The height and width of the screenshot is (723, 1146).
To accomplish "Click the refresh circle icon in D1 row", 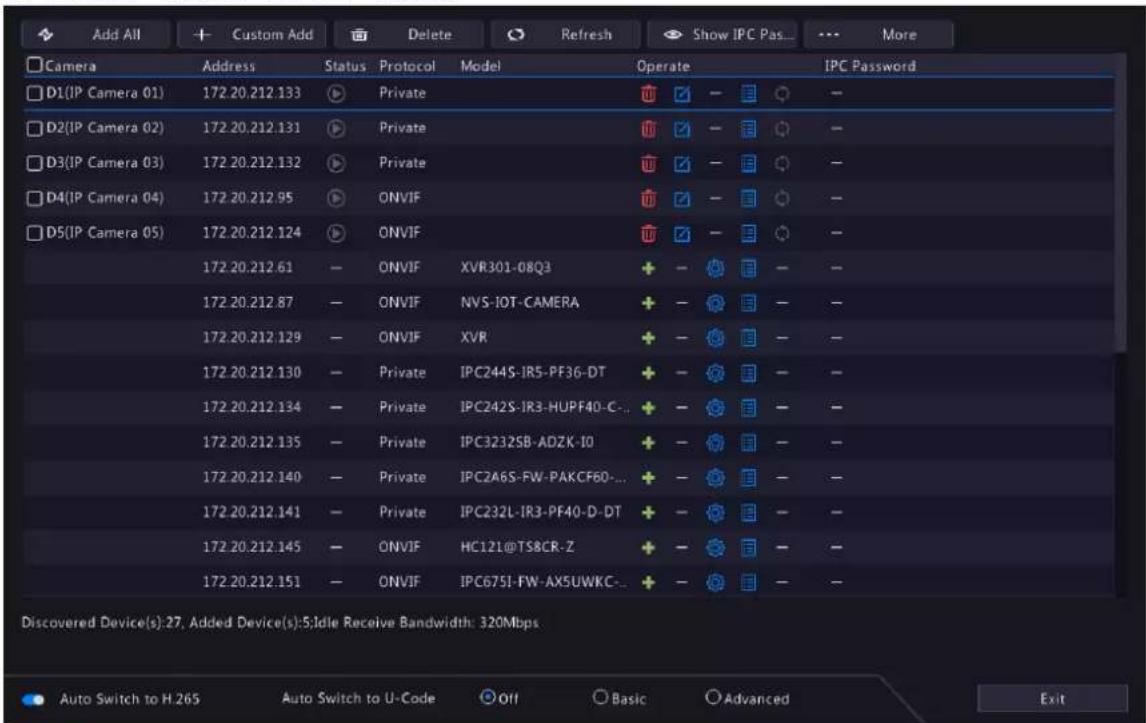I will pos(782,94).
